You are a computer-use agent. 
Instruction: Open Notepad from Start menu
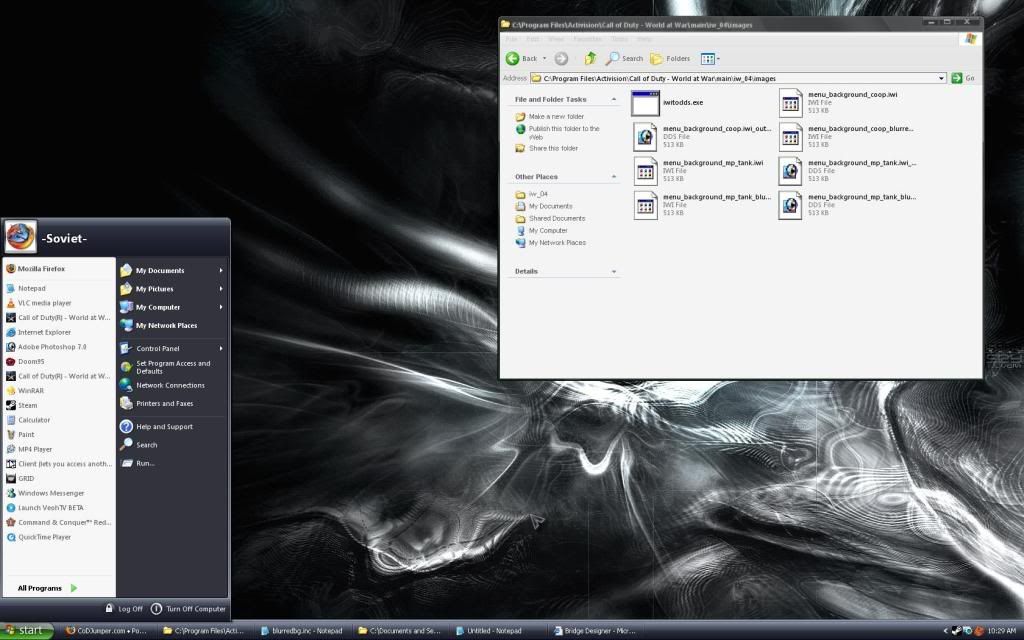click(59, 289)
